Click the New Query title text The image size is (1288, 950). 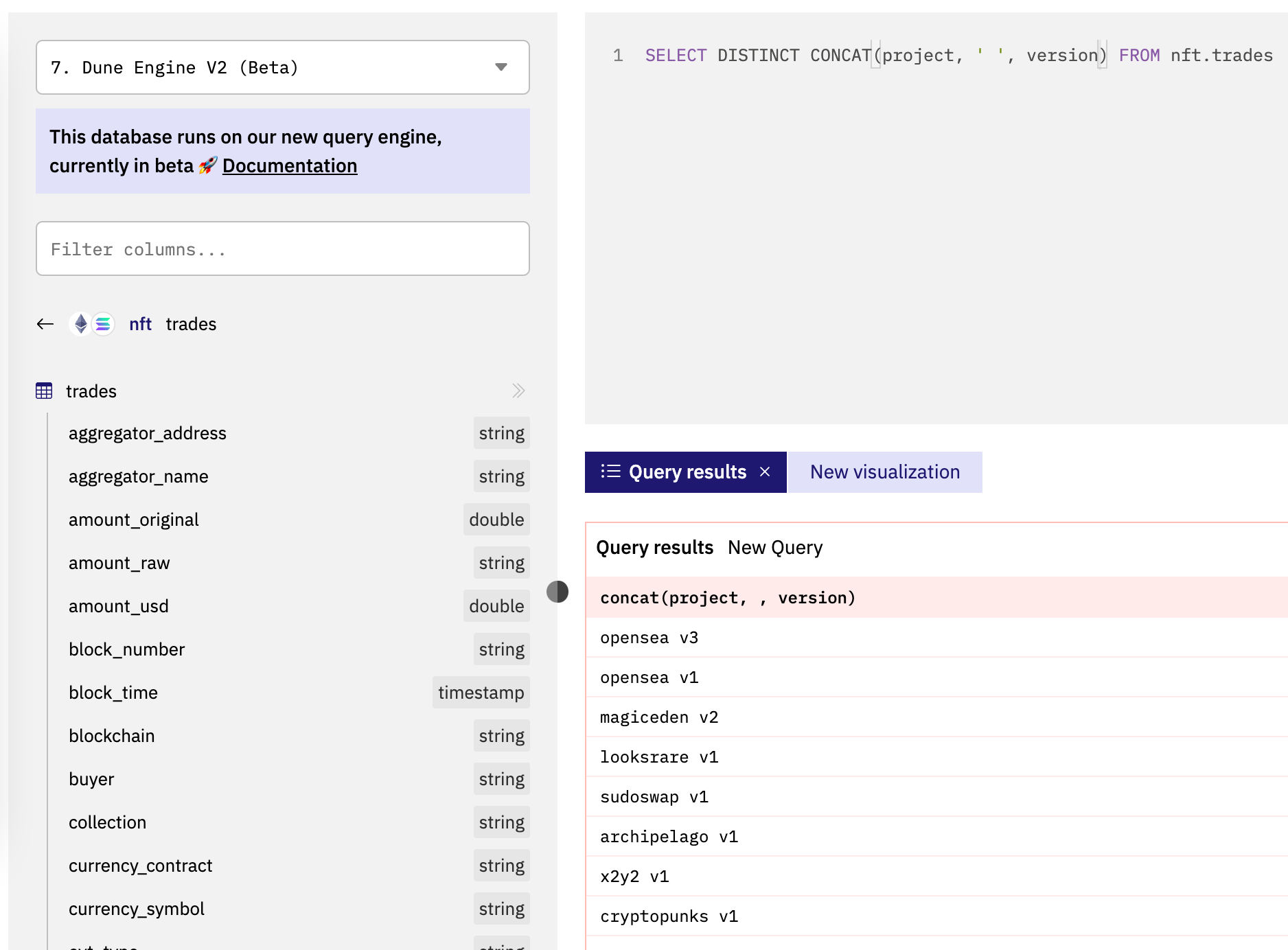coord(775,548)
